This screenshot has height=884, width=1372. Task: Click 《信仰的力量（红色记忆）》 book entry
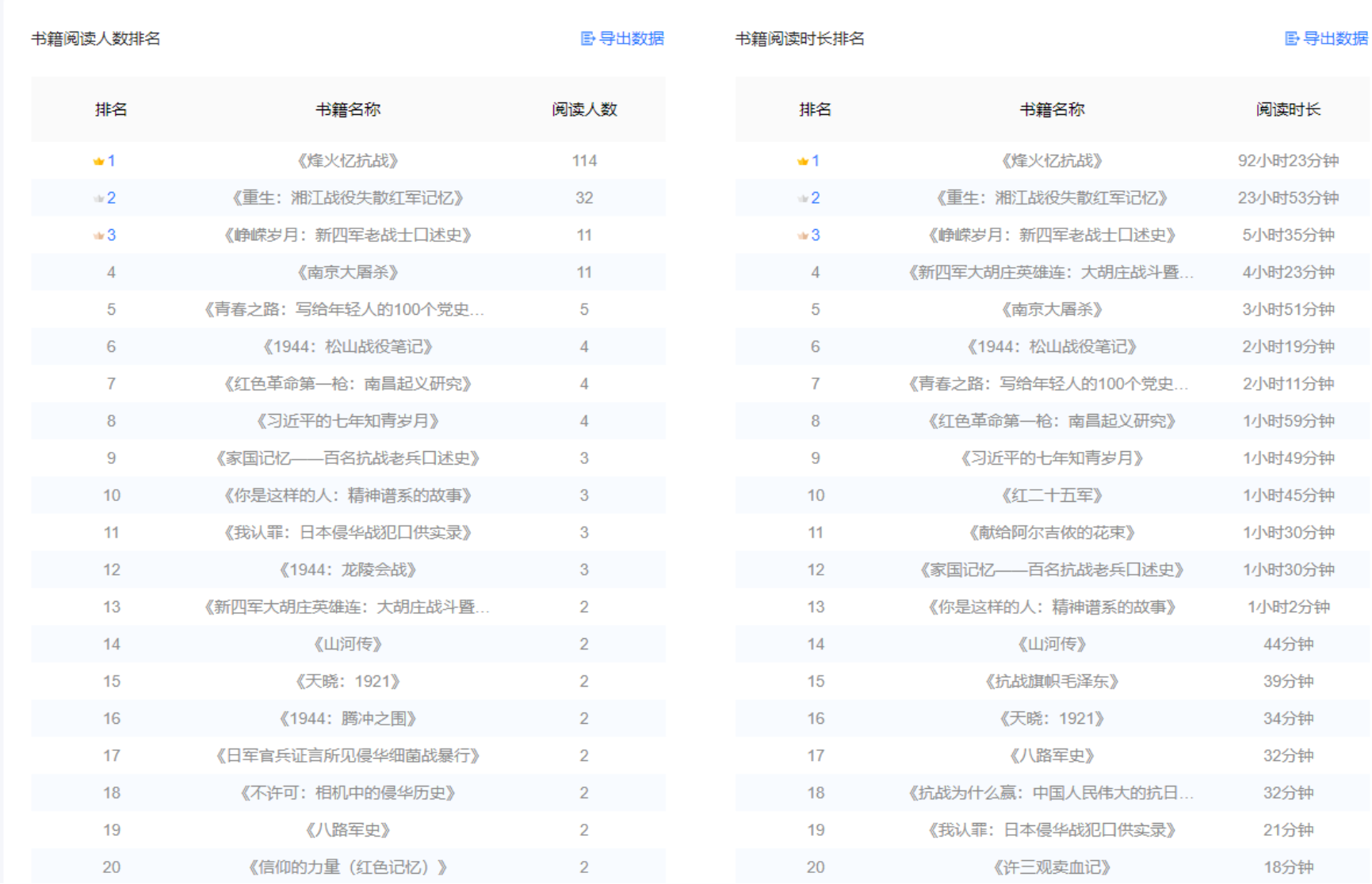(348, 867)
